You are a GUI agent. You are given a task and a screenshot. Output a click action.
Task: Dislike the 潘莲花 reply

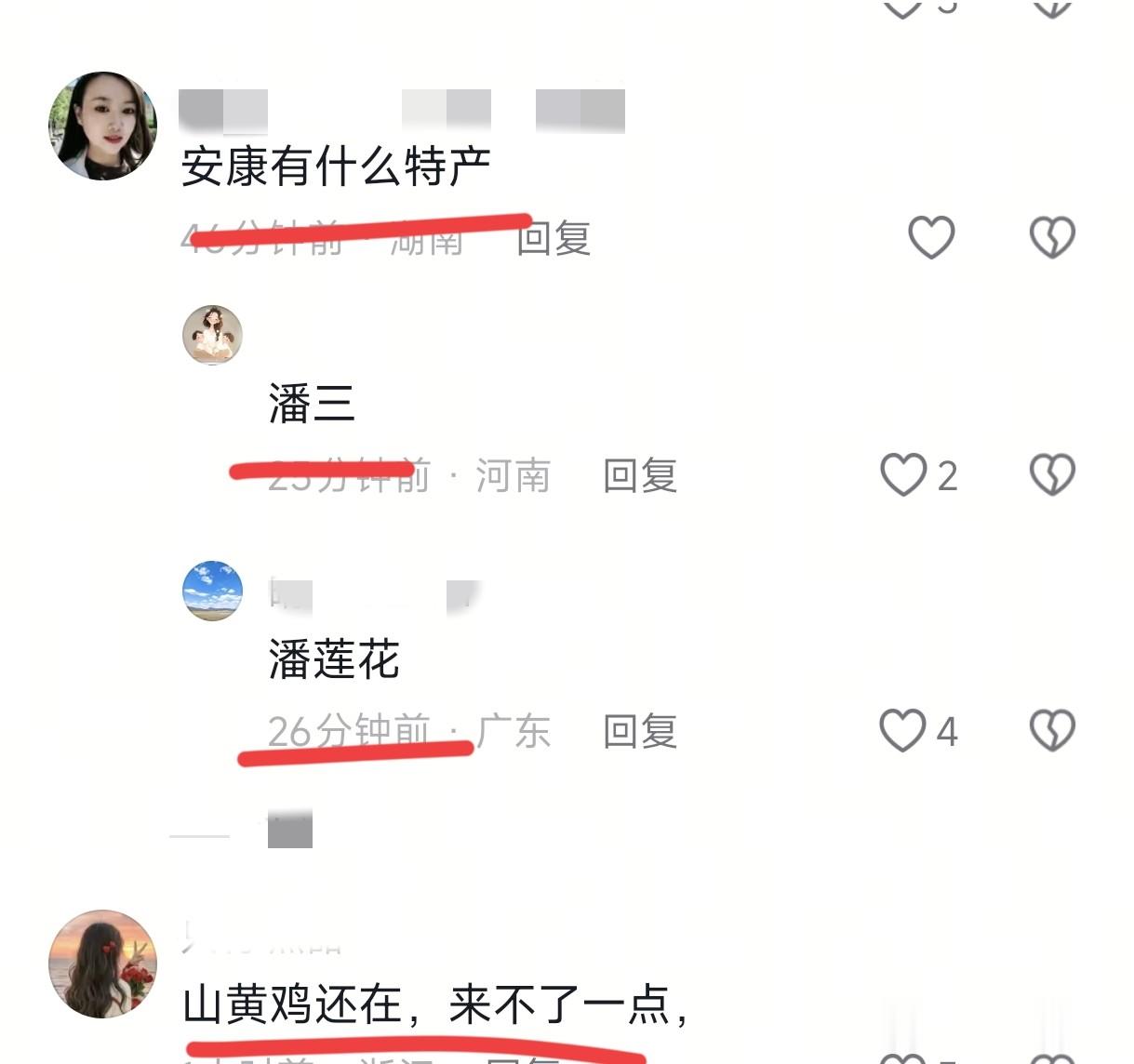(1052, 730)
